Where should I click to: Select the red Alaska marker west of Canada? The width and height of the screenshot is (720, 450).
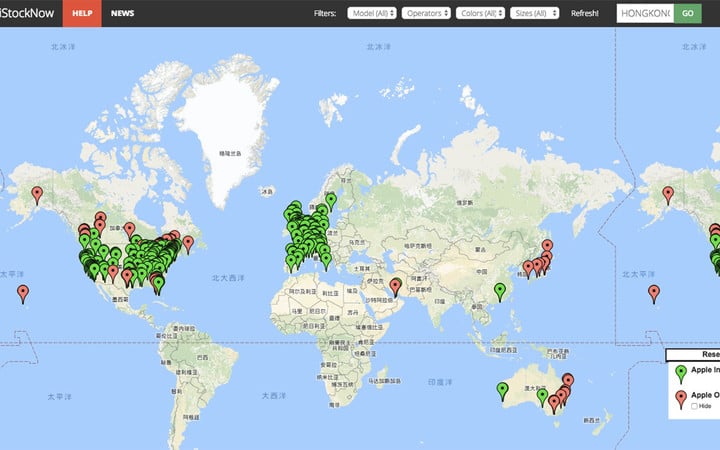(x=37, y=195)
